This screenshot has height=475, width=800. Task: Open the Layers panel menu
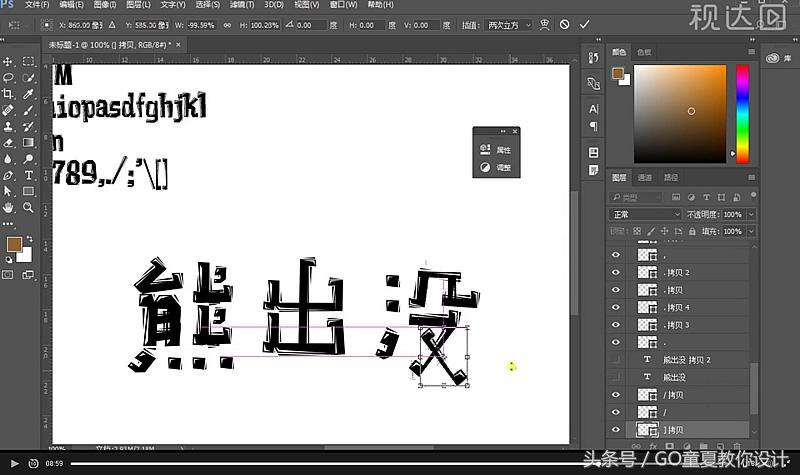click(x=752, y=178)
